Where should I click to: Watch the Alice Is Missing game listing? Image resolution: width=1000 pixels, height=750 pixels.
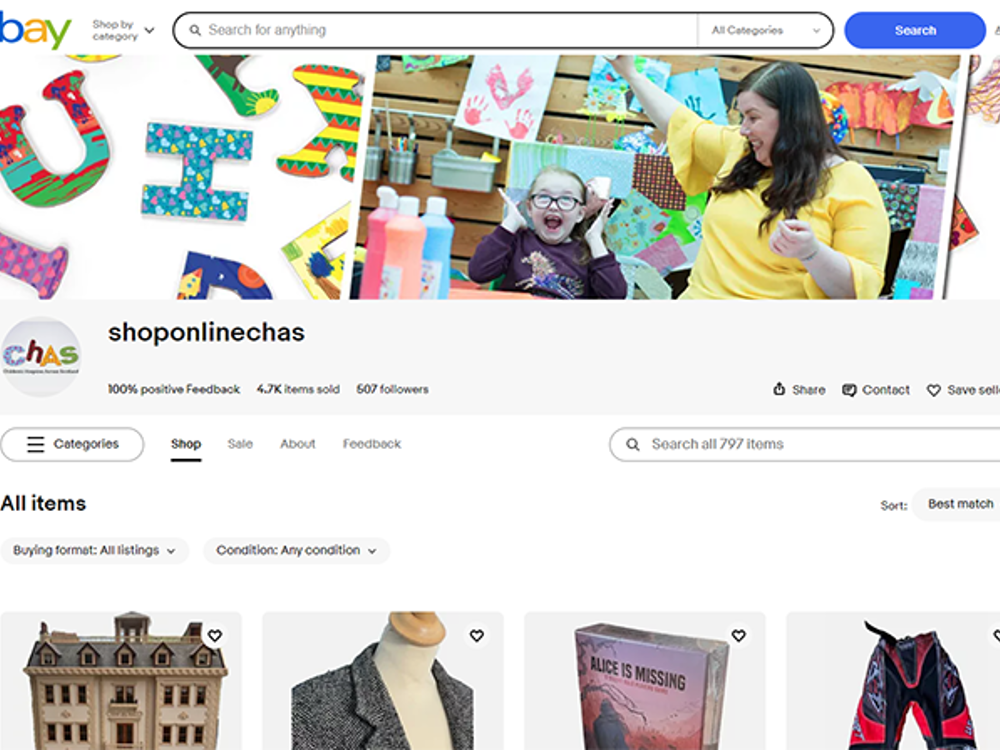pyautogui.click(x=738, y=636)
